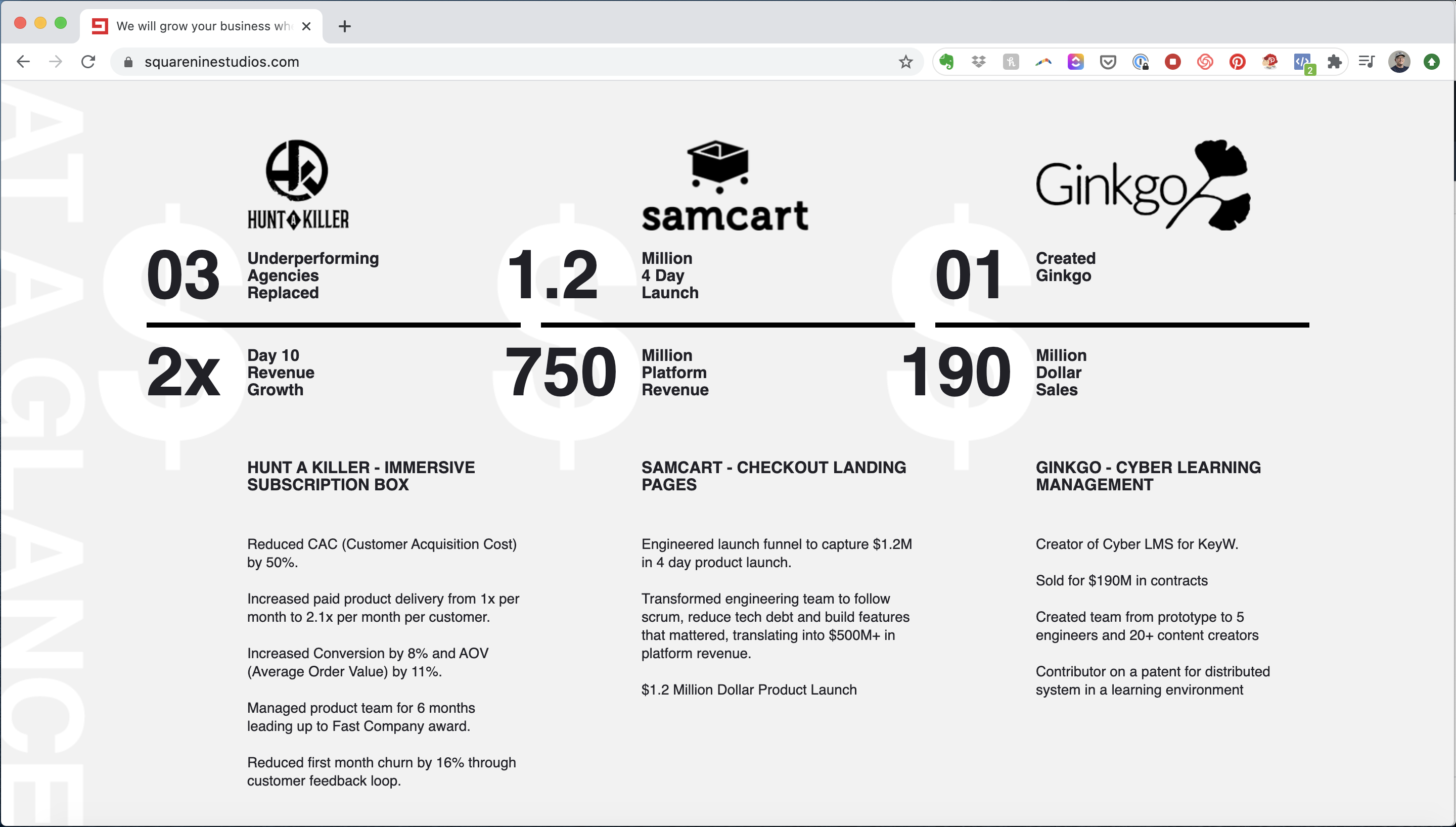Click the large '01' statistic
The height and width of the screenshot is (827, 1456).
coord(969,275)
